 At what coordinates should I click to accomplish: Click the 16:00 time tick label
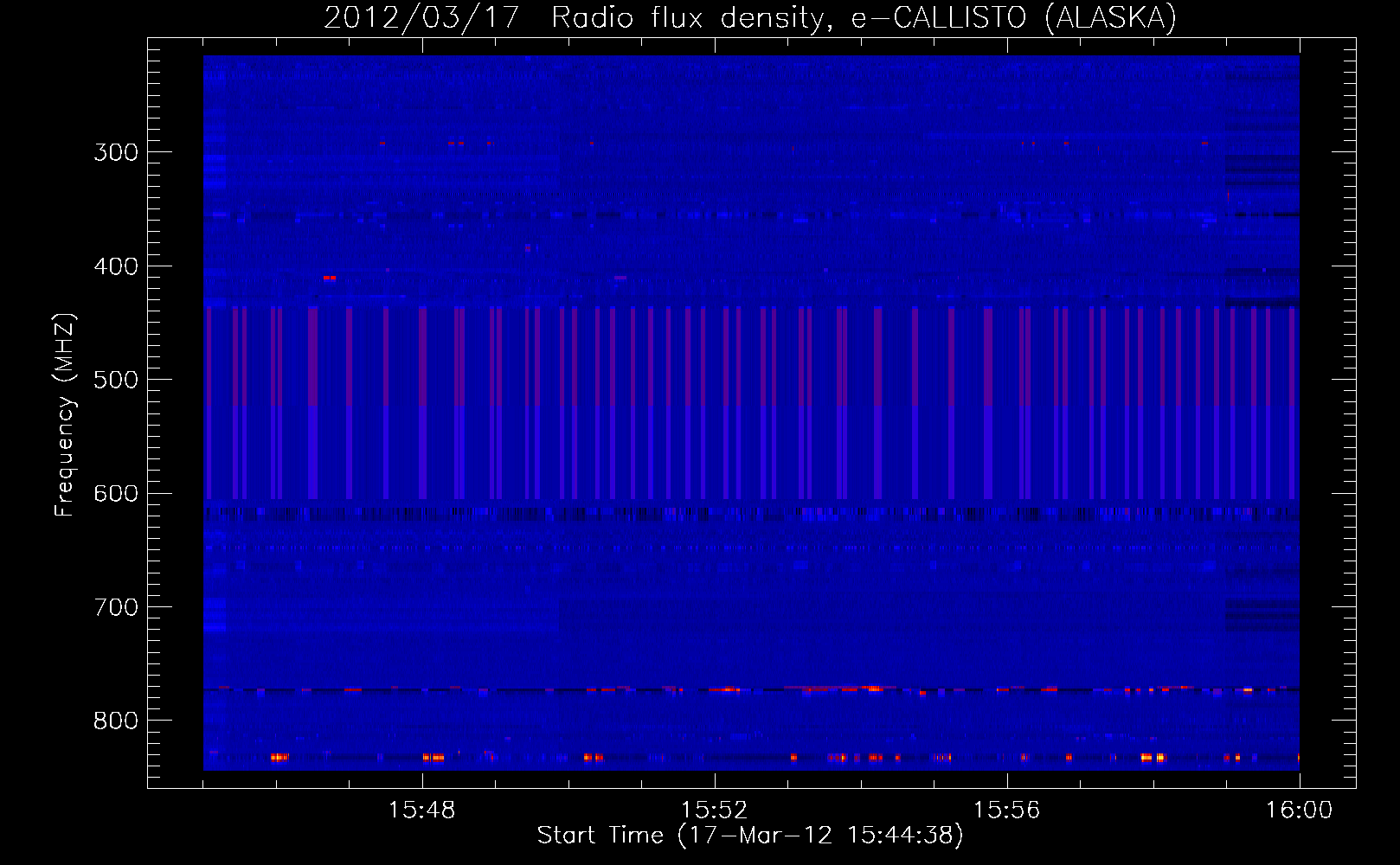coord(1299,811)
